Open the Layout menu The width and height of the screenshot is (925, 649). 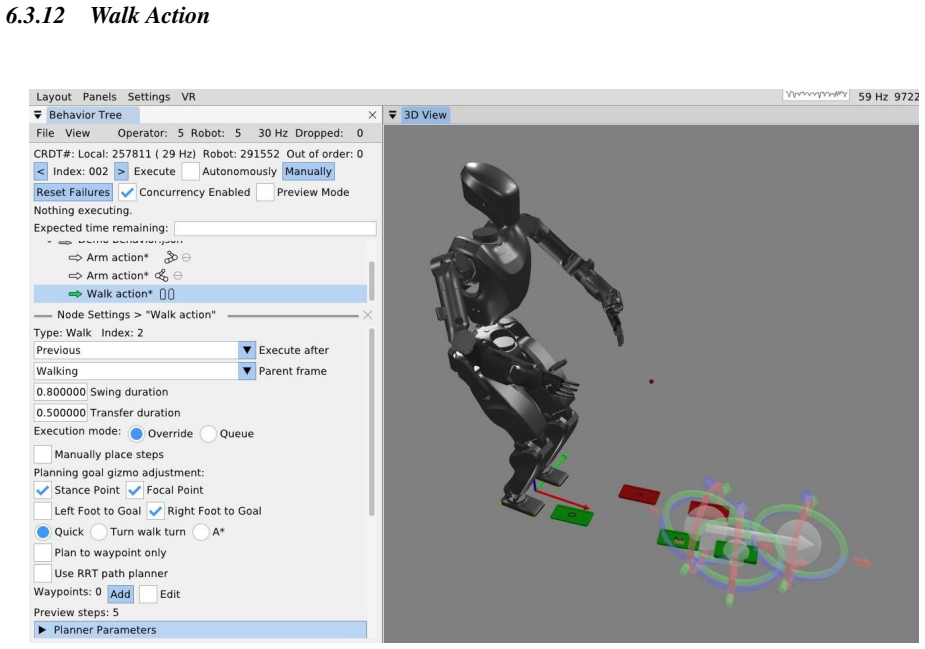[54, 97]
